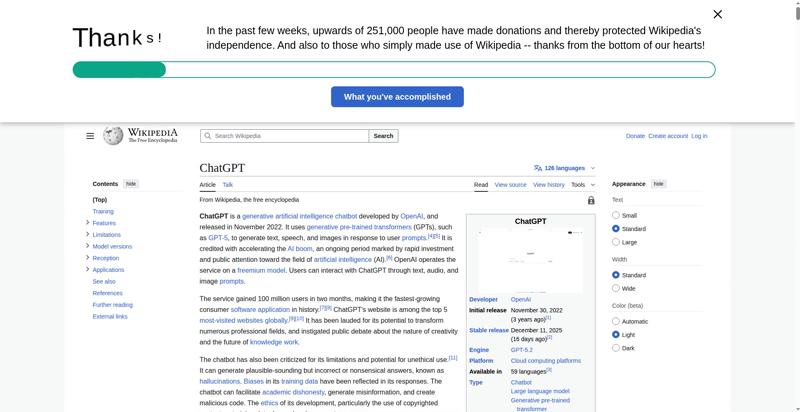Open the Create account link
Image resolution: width=800 pixels, height=412 pixels.
(x=668, y=136)
